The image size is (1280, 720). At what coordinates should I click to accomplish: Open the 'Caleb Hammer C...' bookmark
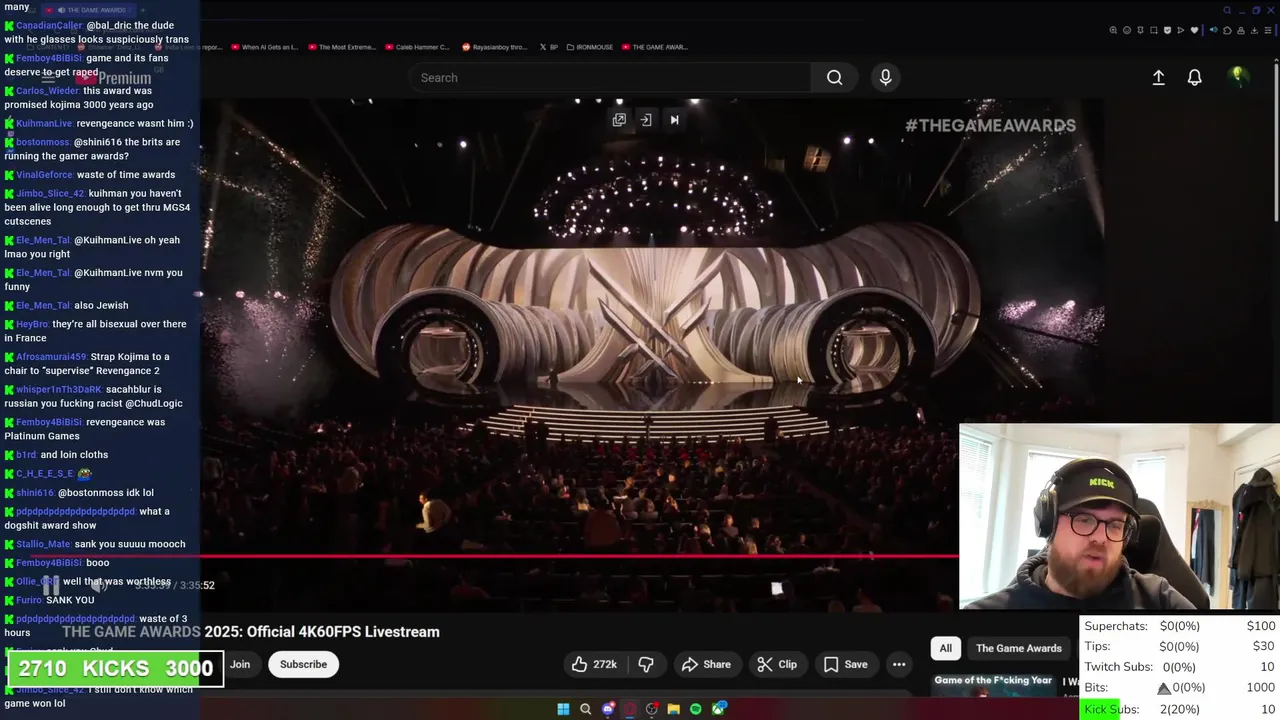(417, 47)
